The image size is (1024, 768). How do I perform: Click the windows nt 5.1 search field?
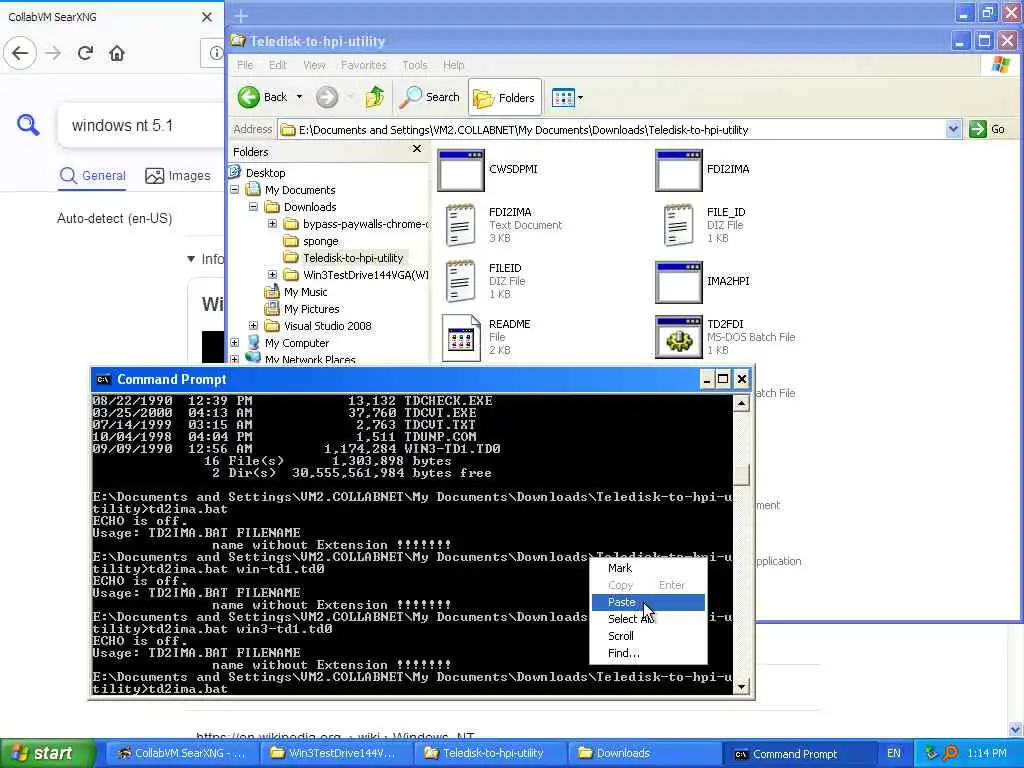pyautogui.click(x=141, y=125)
